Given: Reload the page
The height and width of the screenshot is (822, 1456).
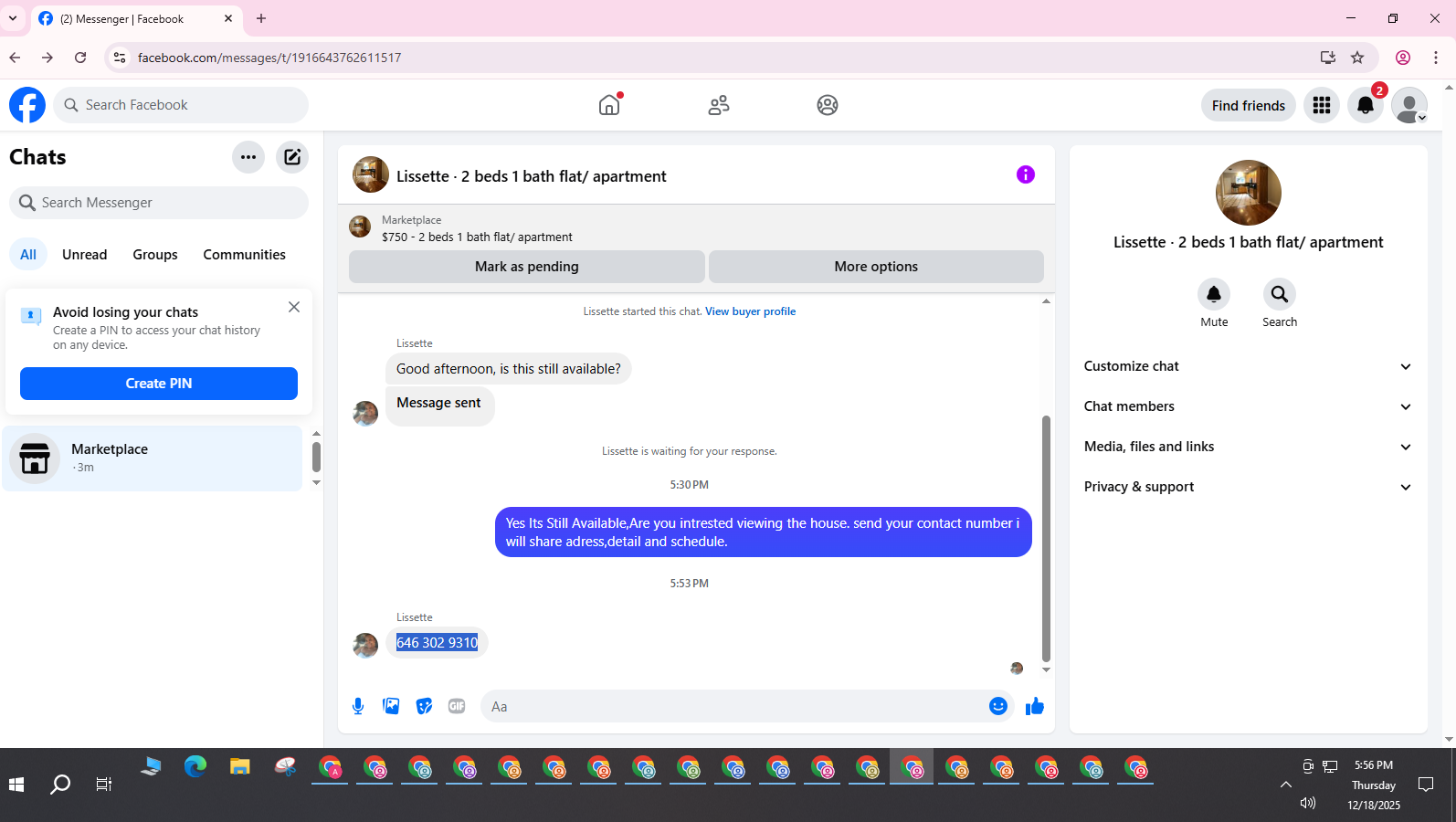Looking at the screenshot, I should tap(80, 58).
